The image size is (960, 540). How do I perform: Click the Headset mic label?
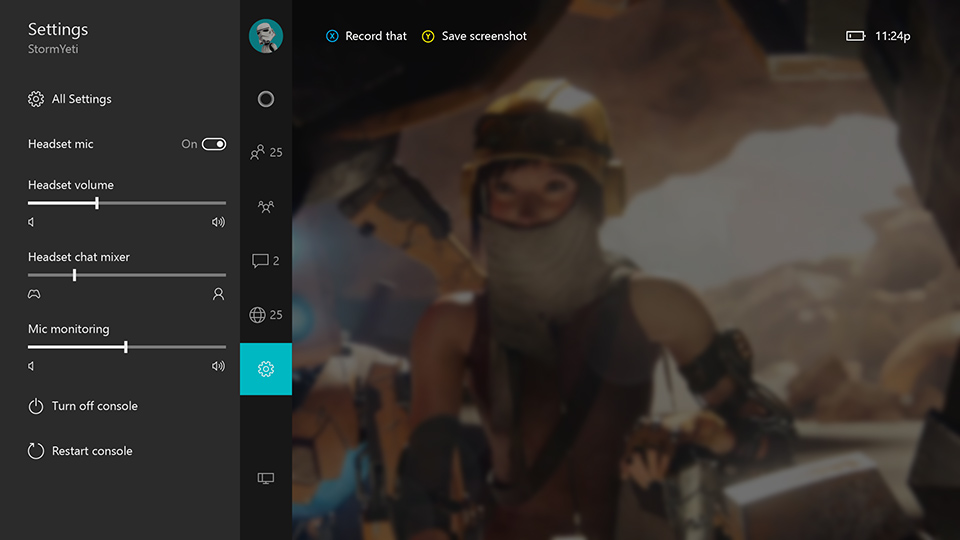(61, 144)
